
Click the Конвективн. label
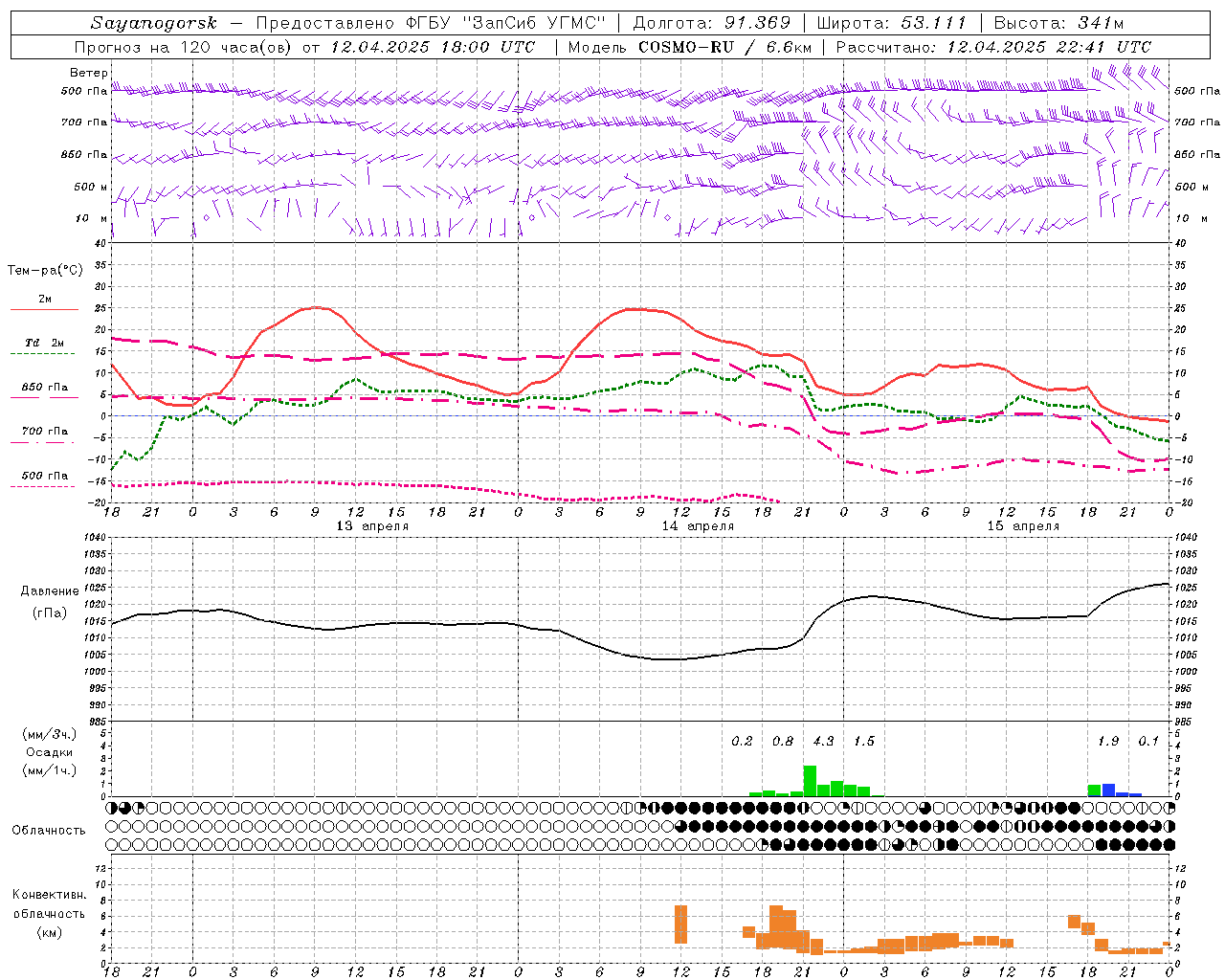tap(49, 895)
